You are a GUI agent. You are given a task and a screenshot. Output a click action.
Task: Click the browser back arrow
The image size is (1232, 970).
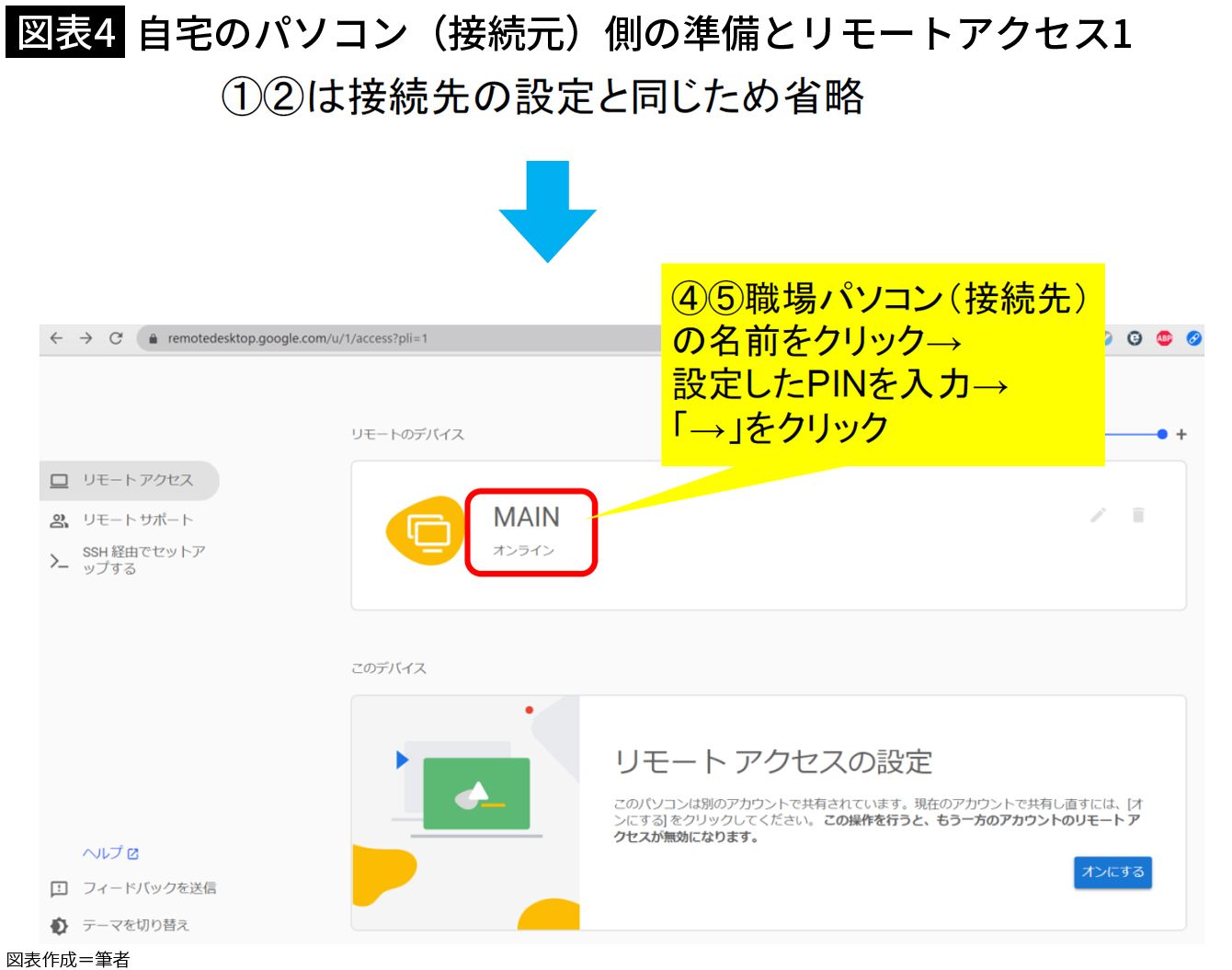(56, 338)
